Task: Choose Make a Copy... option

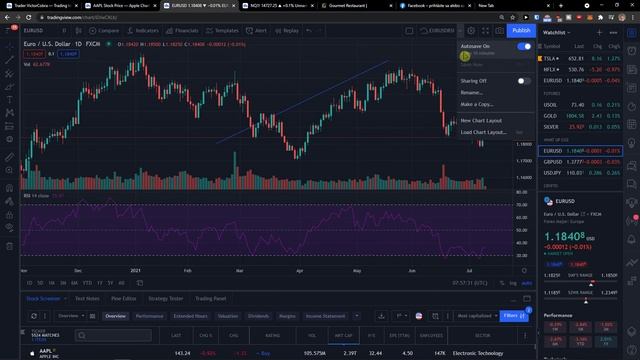Action: coord(477,104)
